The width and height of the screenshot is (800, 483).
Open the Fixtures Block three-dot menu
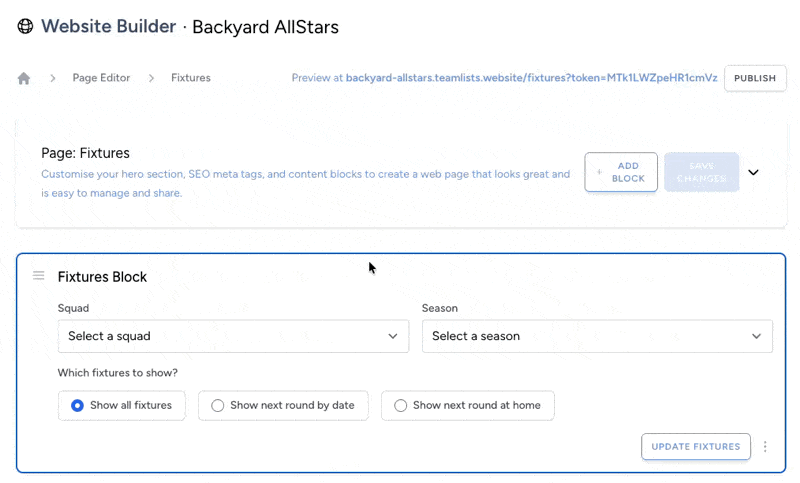[x=765, y=447]
